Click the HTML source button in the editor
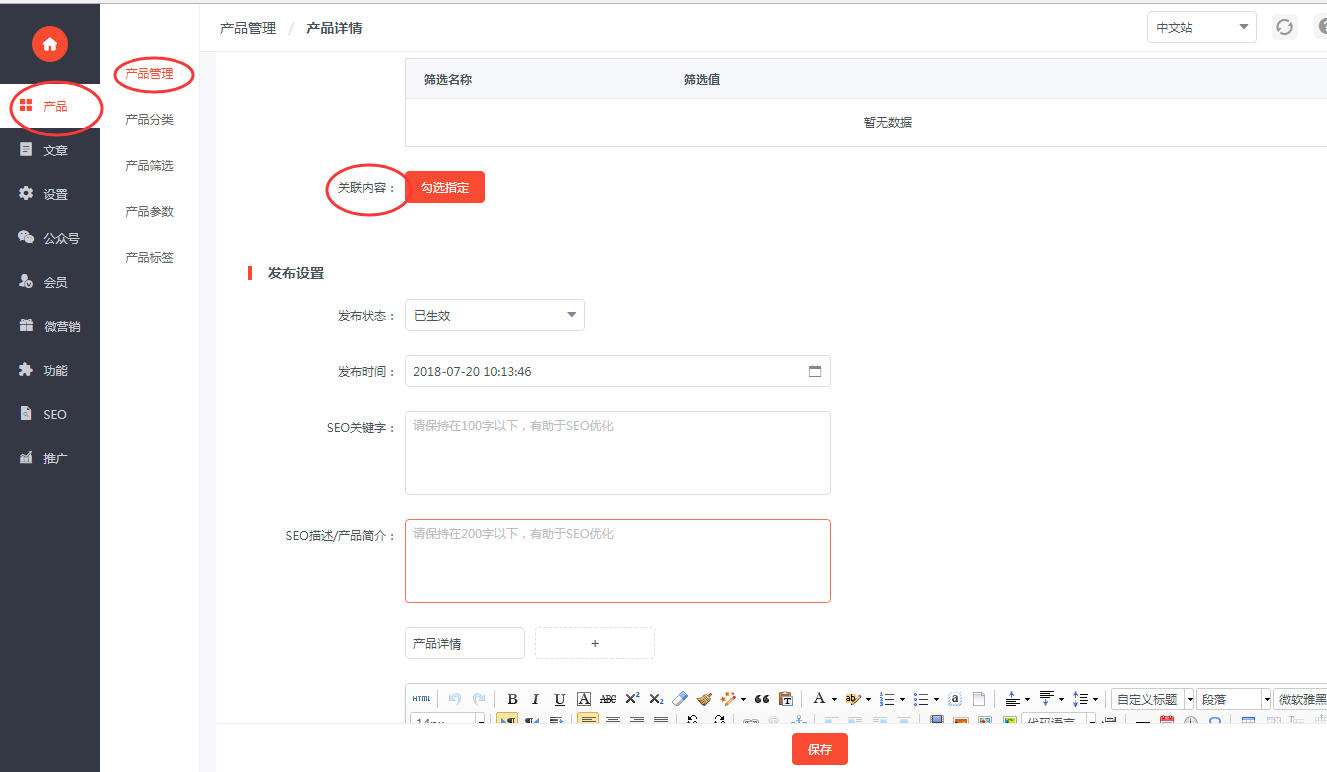Screen dimensions: 1327x772 point(421,699)
